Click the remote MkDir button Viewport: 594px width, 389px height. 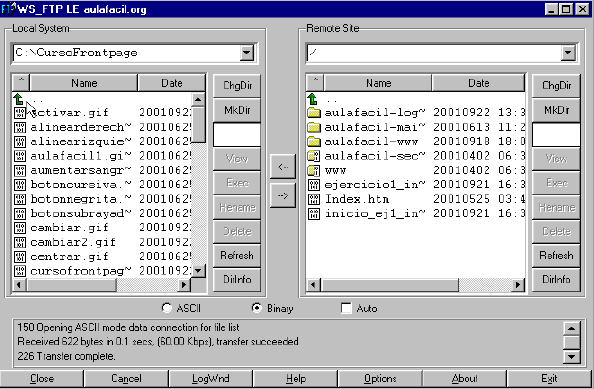(x=556, y=110)
